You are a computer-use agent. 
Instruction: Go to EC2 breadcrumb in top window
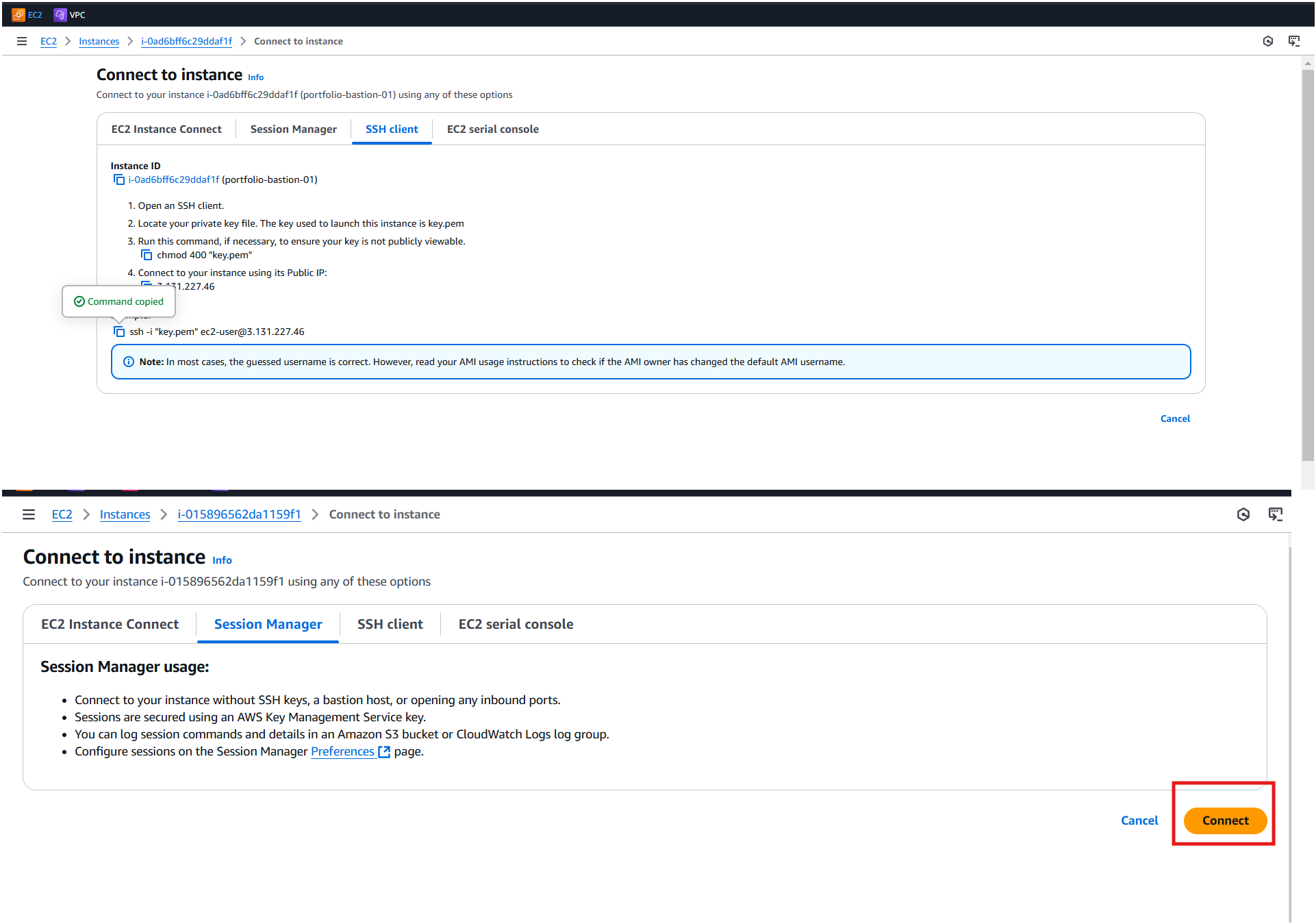coord(49,41)
